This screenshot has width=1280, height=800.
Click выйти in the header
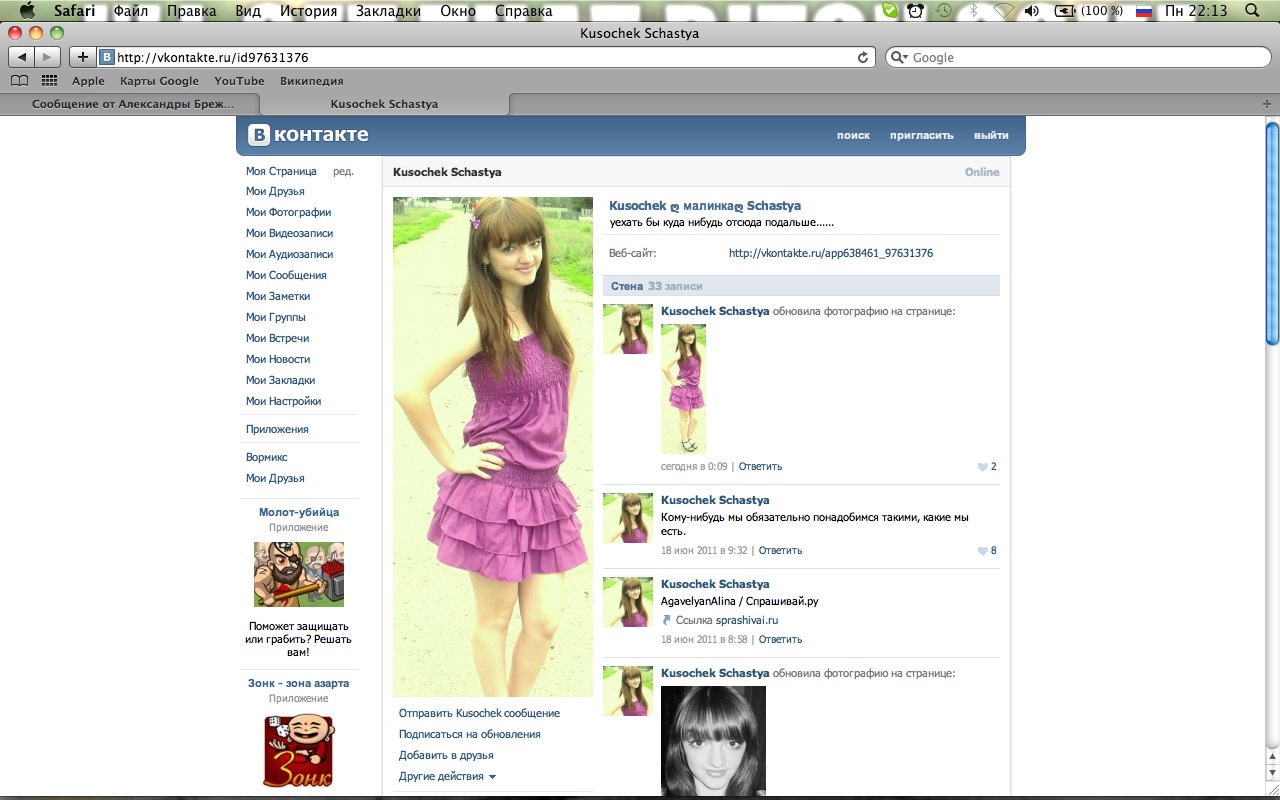click(x=991, y=135)
